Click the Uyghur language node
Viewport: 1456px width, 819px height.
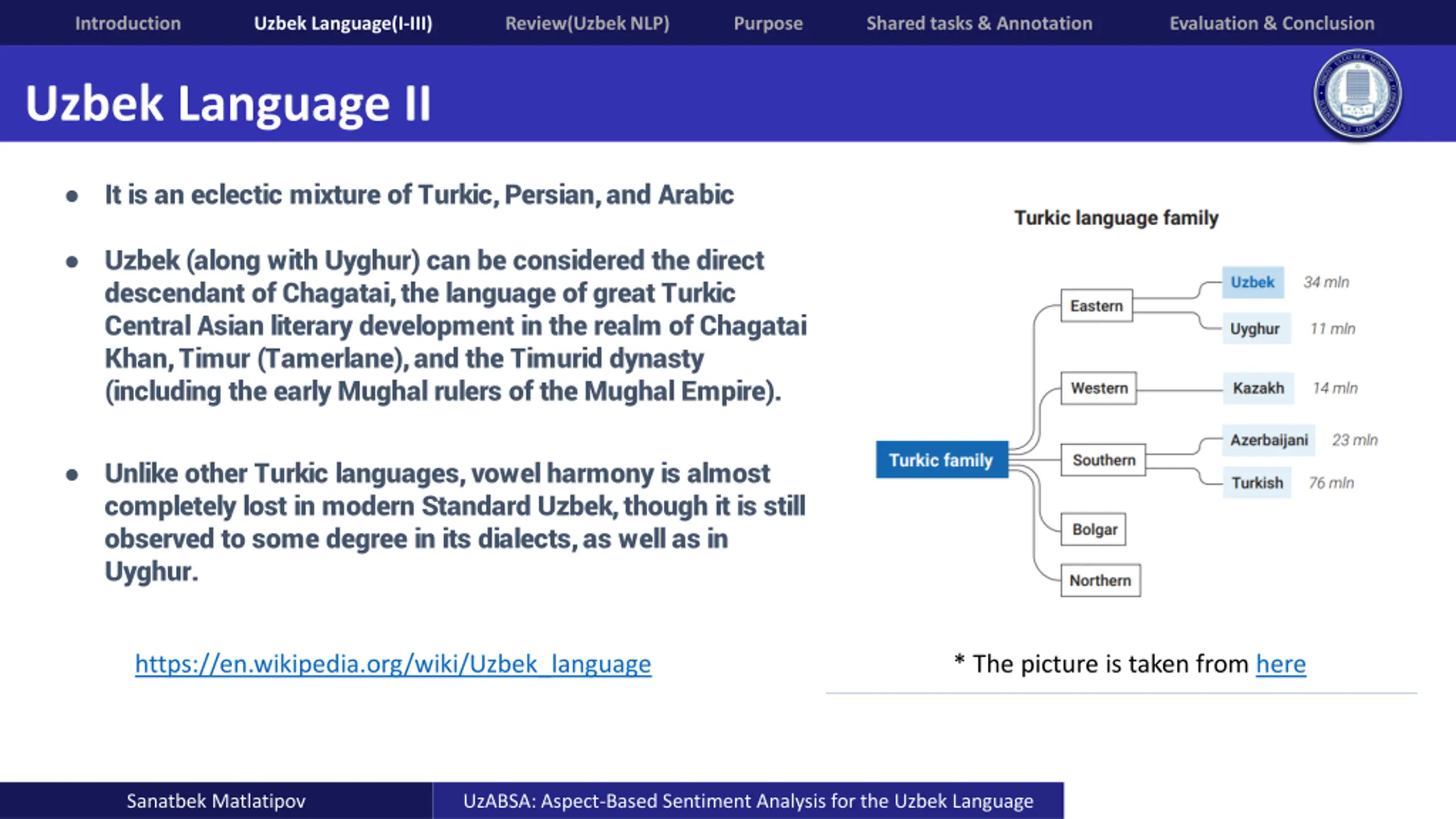pyautogui.click(x=1256, y=328)
